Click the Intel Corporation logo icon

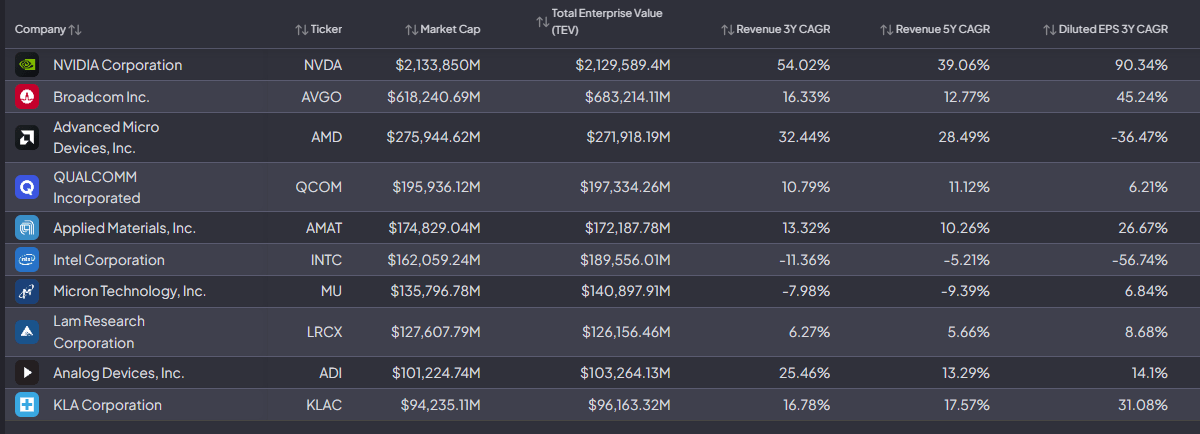pyautogui.click(x=27, y=260)
